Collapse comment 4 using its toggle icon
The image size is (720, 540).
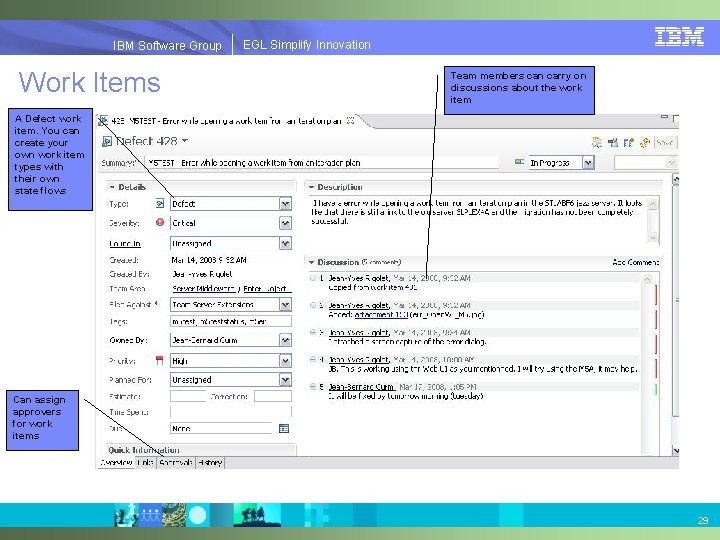click(313, 359)
